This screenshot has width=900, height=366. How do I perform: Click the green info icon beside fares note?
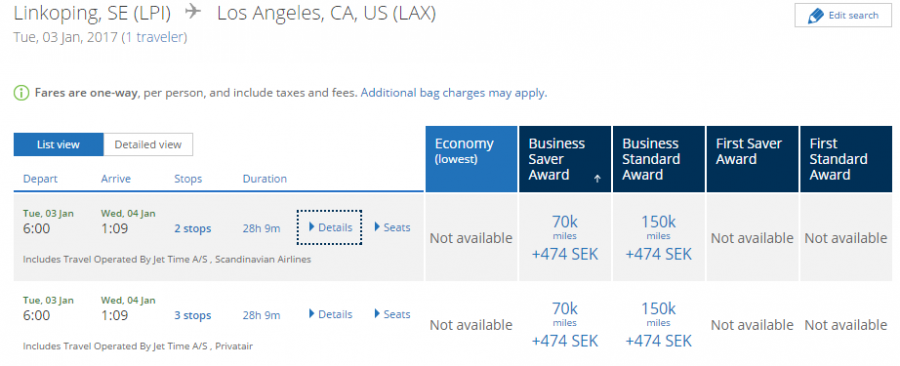click(x=21, y=93)
